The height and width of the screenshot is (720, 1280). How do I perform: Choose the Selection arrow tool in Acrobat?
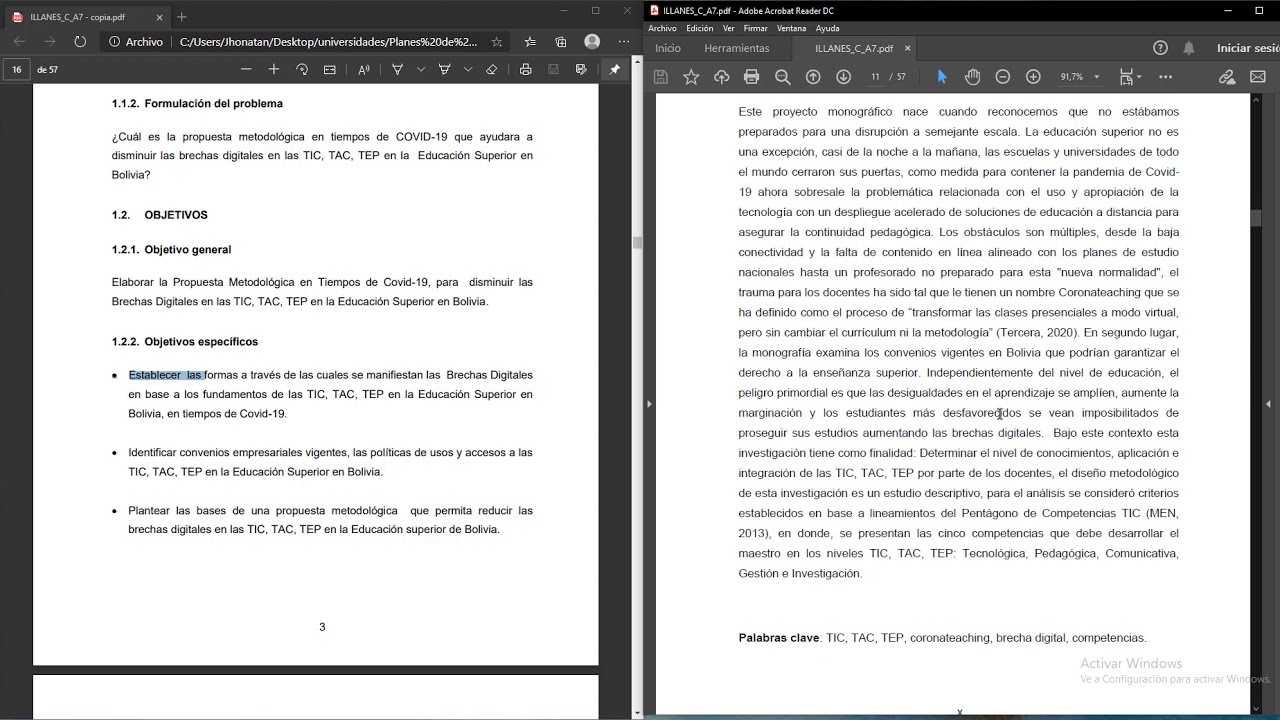coord(942,77)
